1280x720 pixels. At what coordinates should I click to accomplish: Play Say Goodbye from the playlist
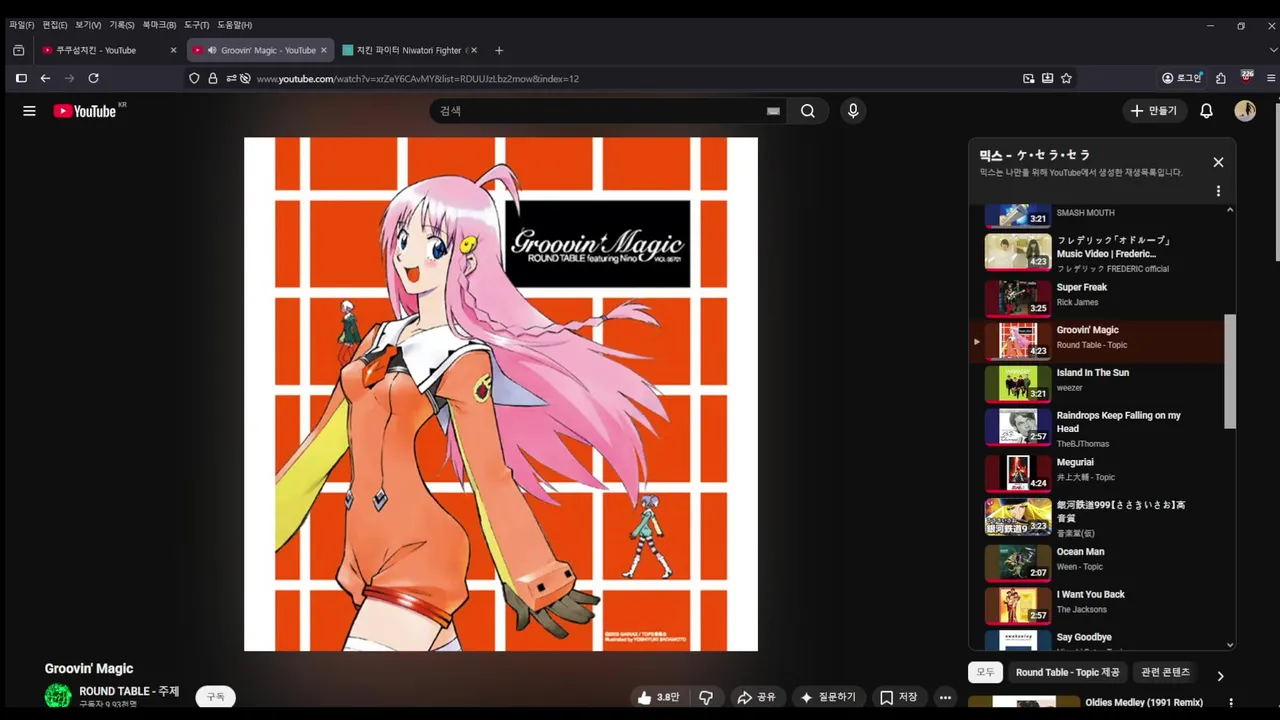1097,640
